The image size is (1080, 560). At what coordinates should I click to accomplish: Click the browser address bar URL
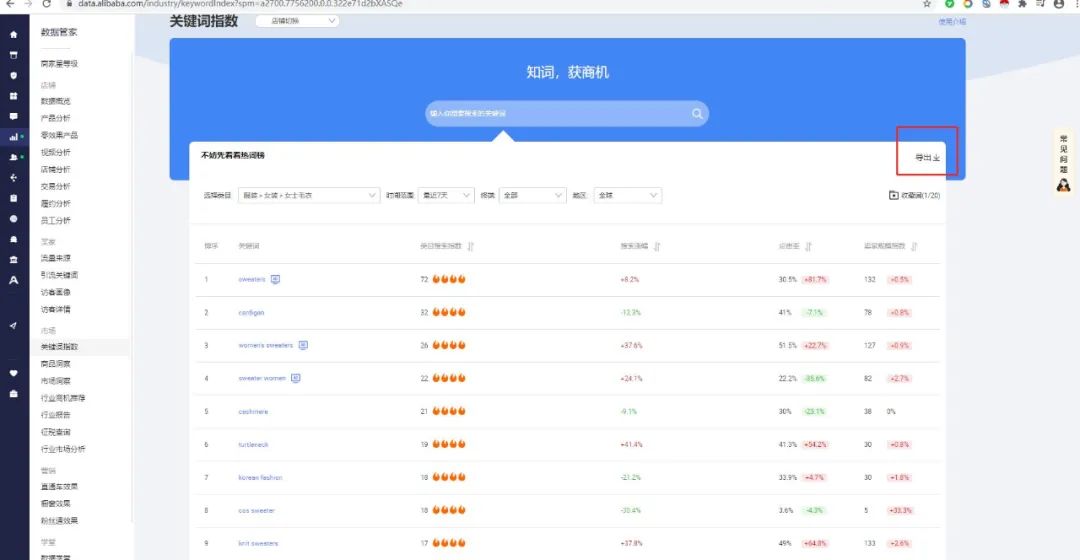[240, 4]
